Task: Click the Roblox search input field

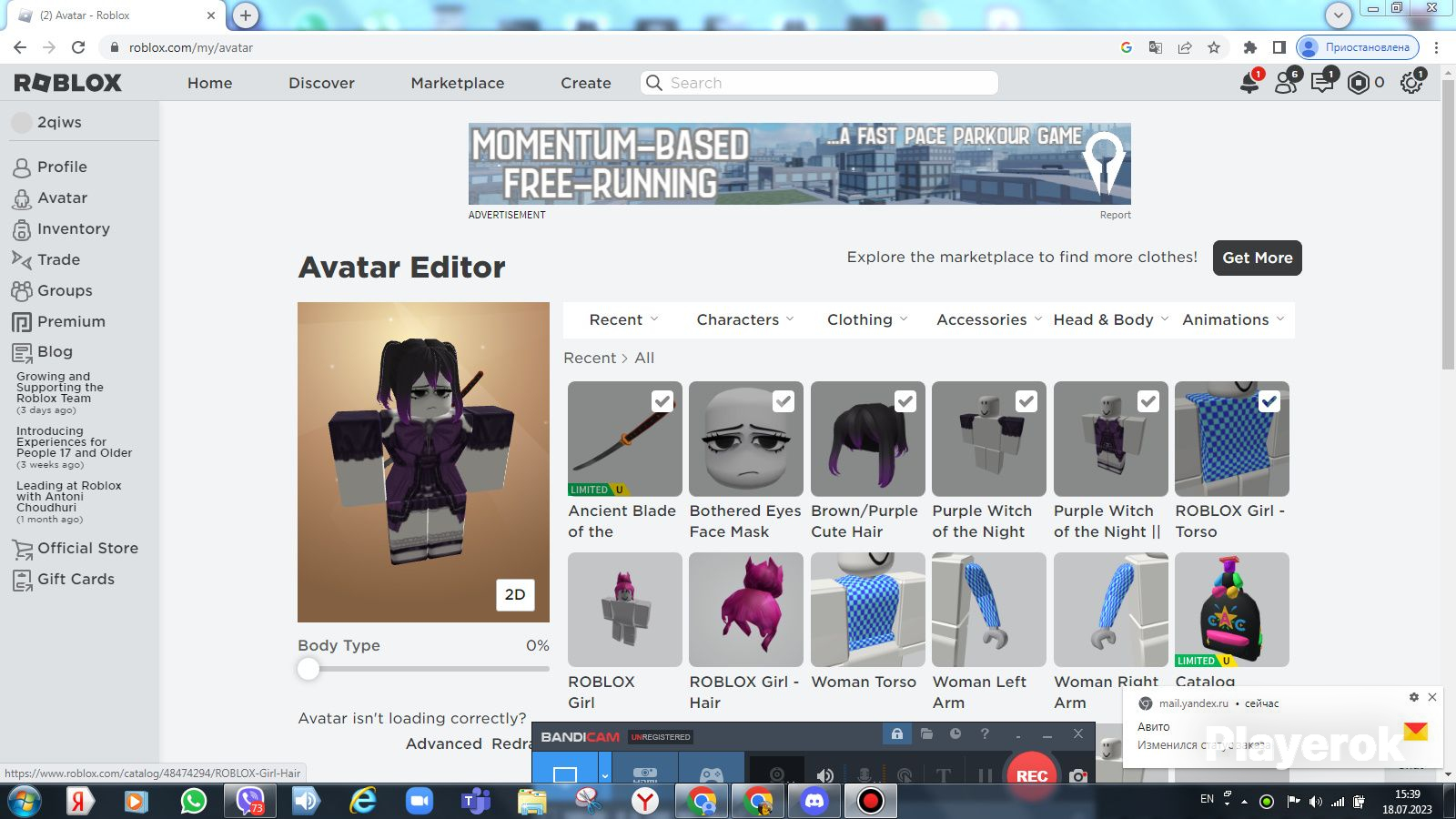Action: coord(820,83)
